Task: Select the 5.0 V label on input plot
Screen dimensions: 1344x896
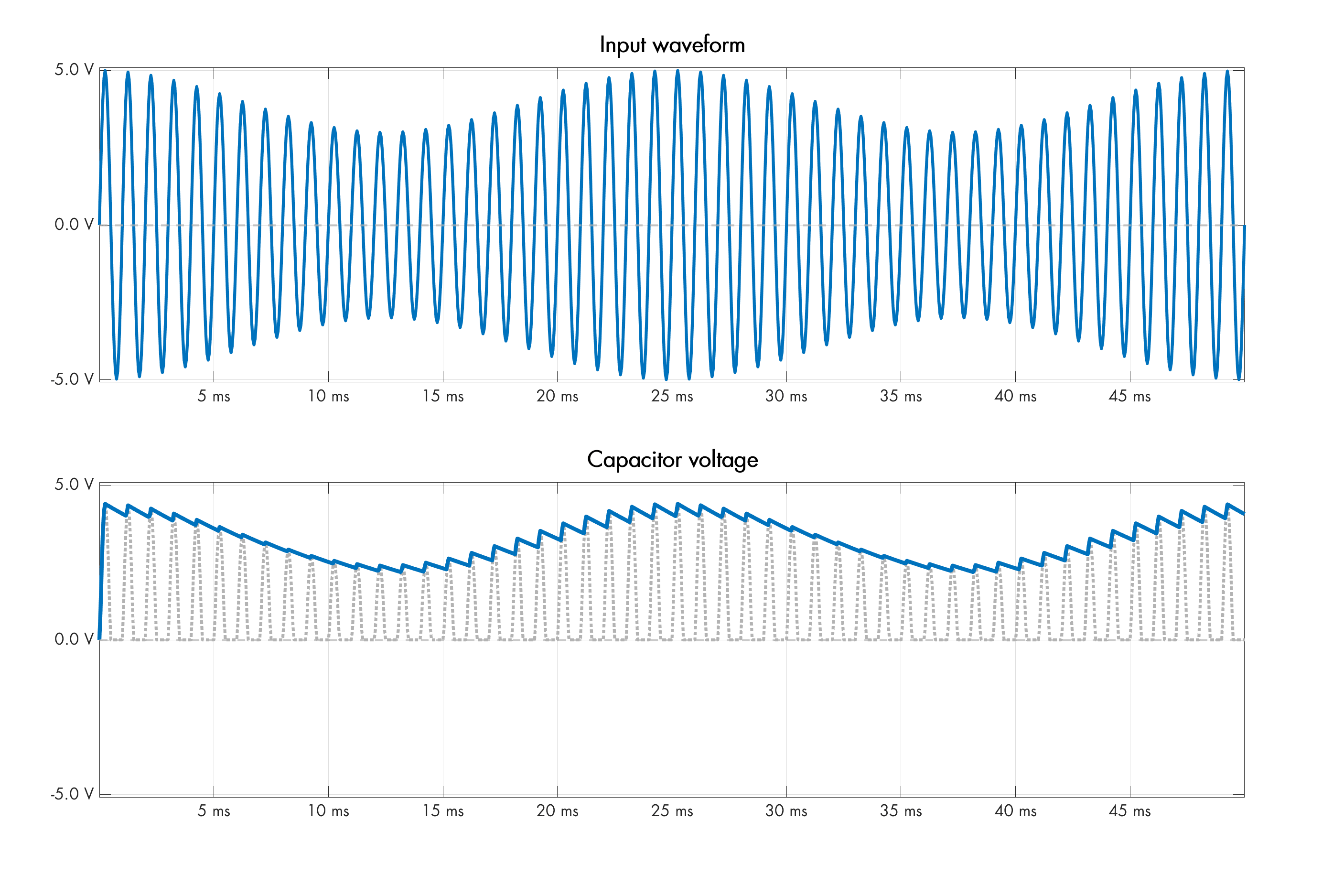Action: point(74,70)
